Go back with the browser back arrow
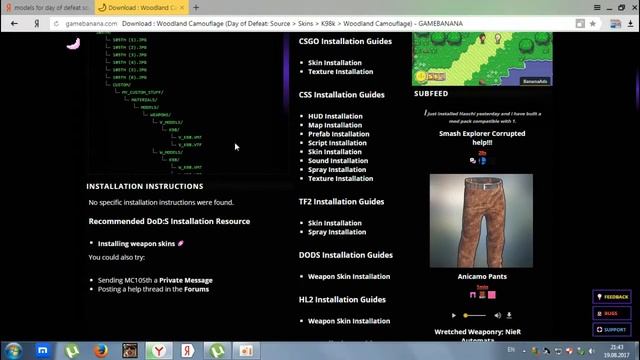 (14, 24)
